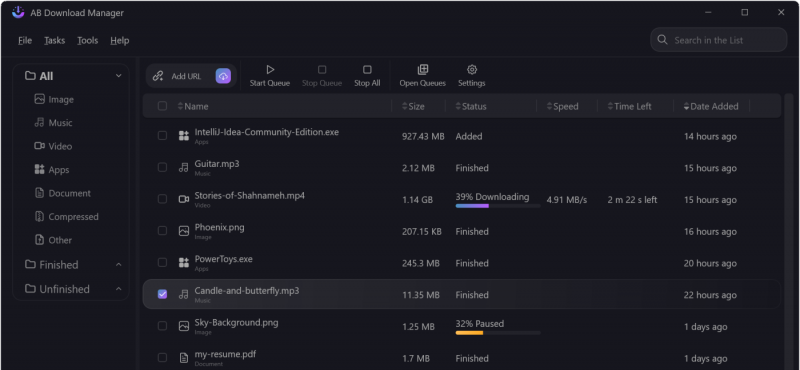Uncheck the Candle-and-butterfly.mp3 checkbox

click(162, 294)
